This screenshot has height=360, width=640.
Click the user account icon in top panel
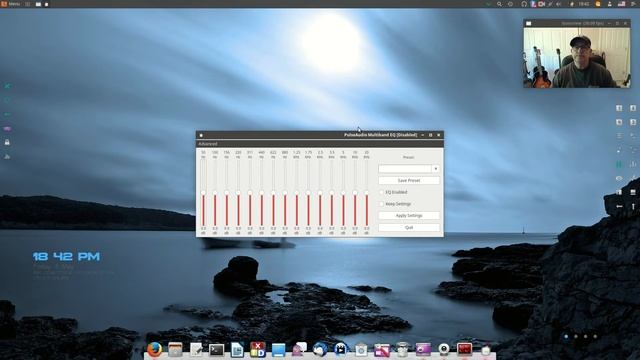(609, 4)
